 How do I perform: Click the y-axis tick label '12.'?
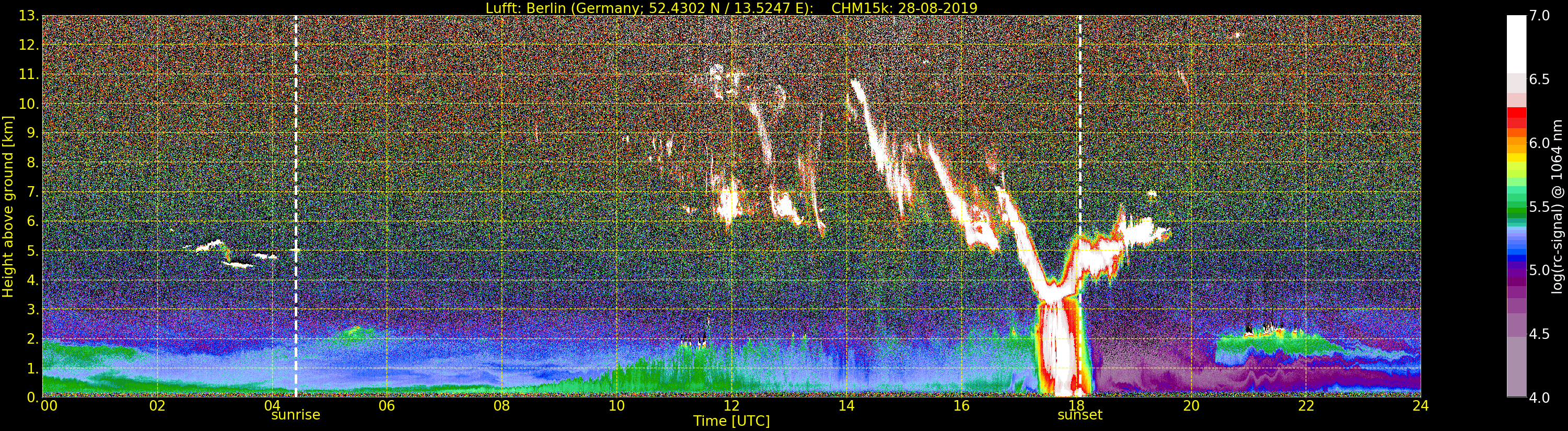coord(28,45)
